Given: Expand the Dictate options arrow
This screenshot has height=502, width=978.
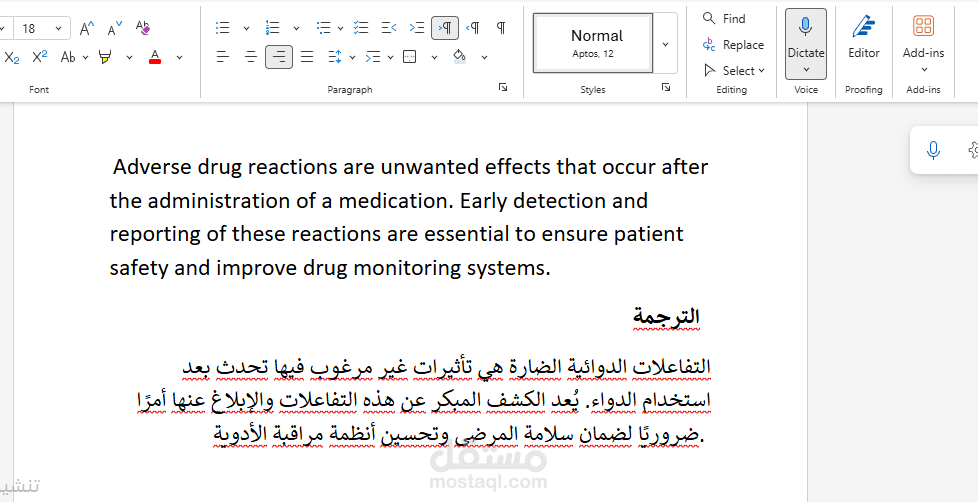Looking at the screenshot, I should click(806, 70).
